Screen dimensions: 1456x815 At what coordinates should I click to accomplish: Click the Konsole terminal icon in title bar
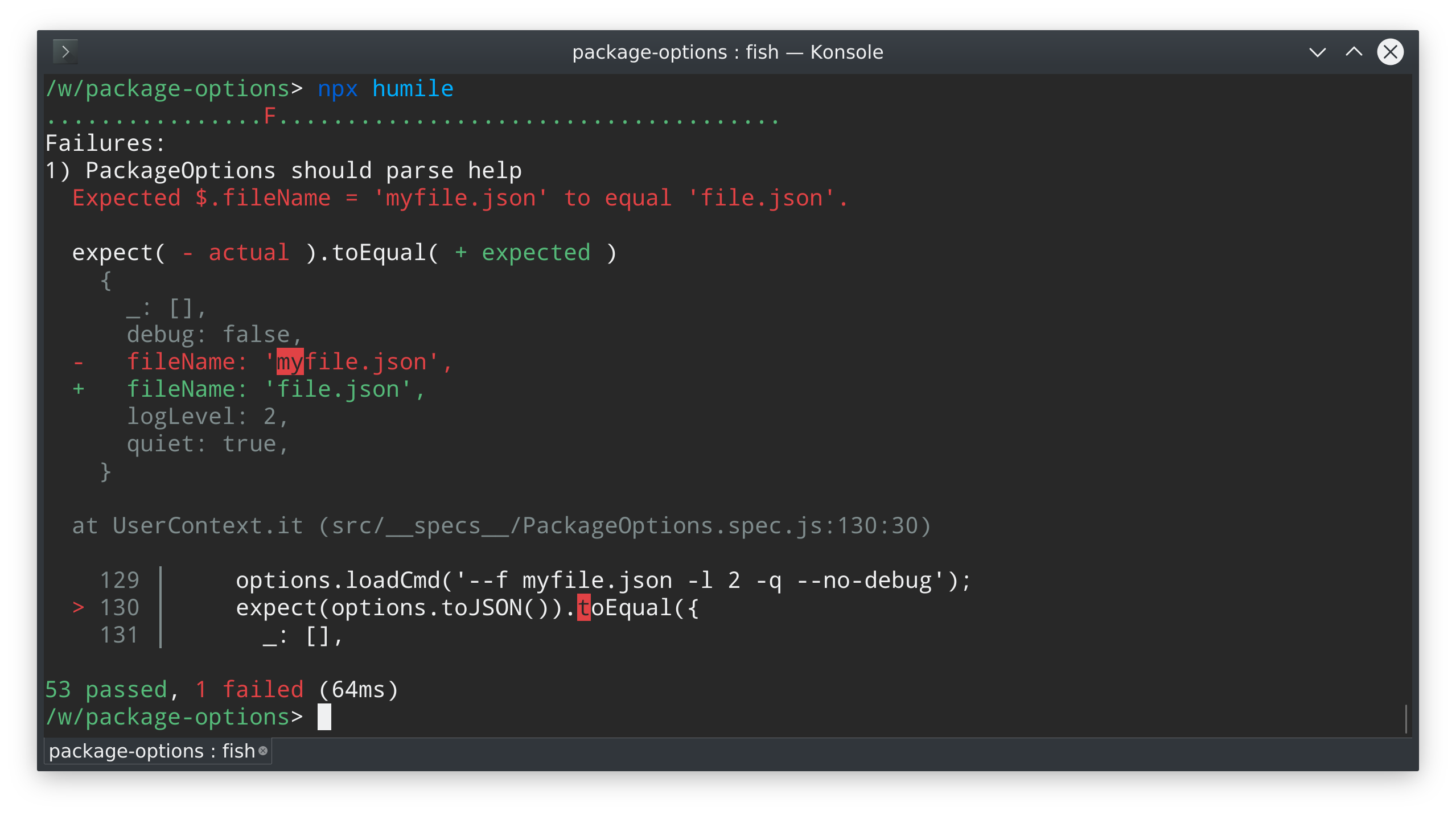[x=65, y=52]
